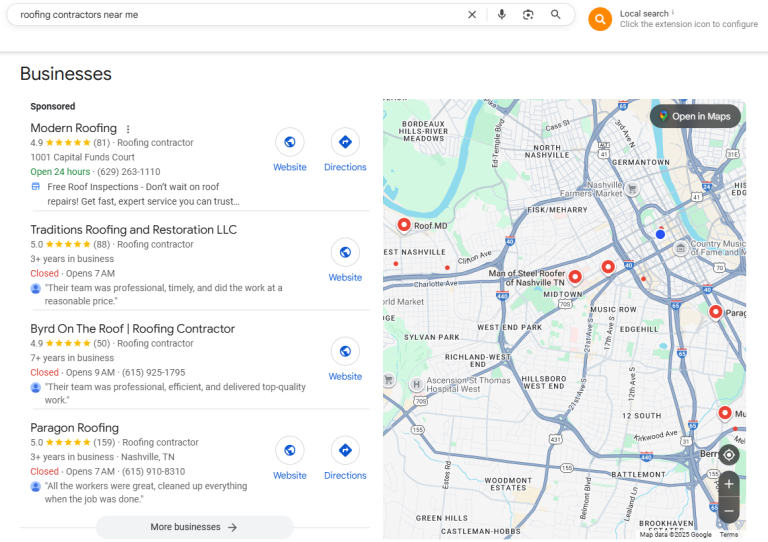
Task: Select the Roof MD map pin
Action: pos(404,225)
